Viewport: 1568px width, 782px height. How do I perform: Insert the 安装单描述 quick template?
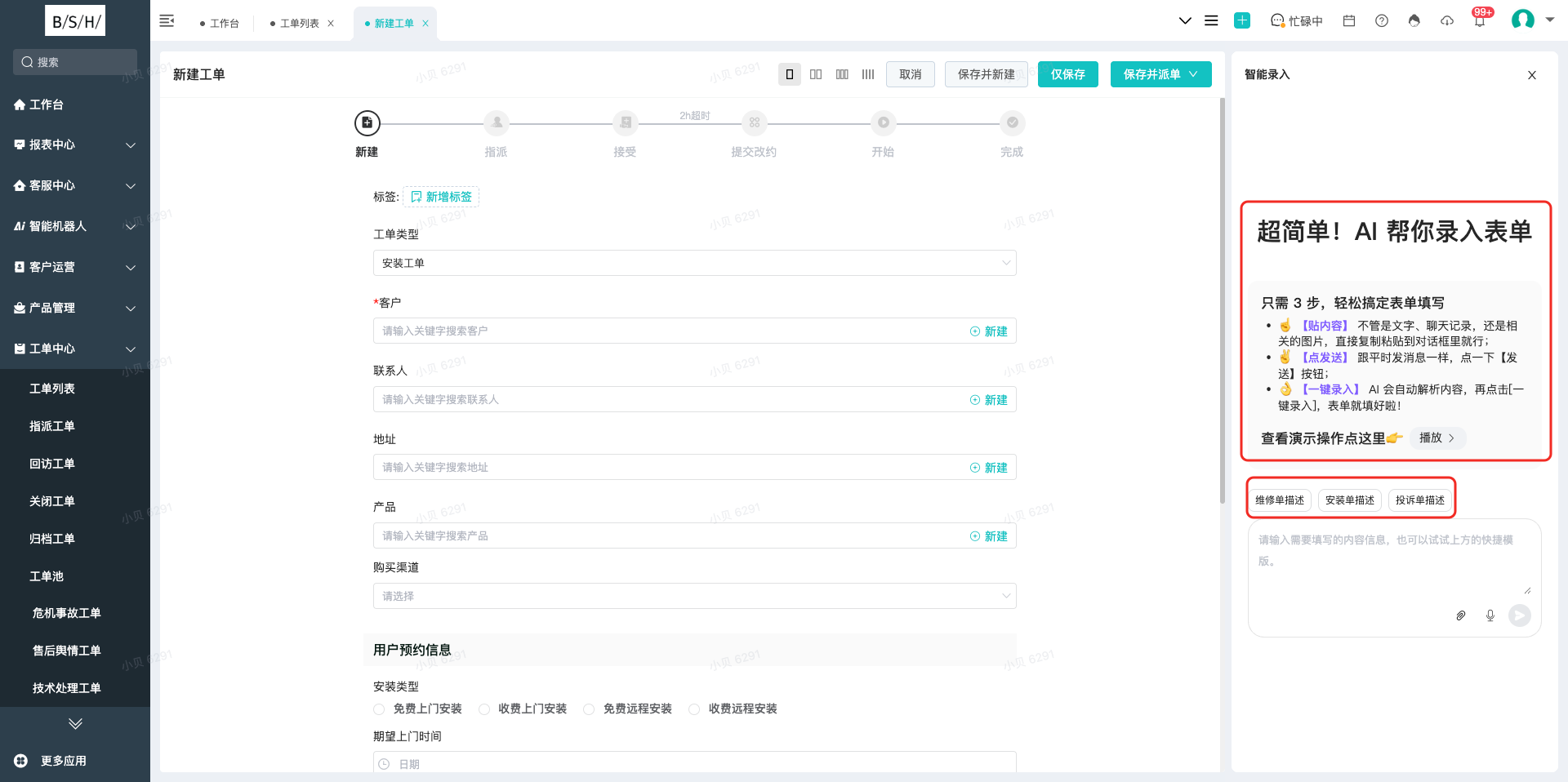[1350, 500]
